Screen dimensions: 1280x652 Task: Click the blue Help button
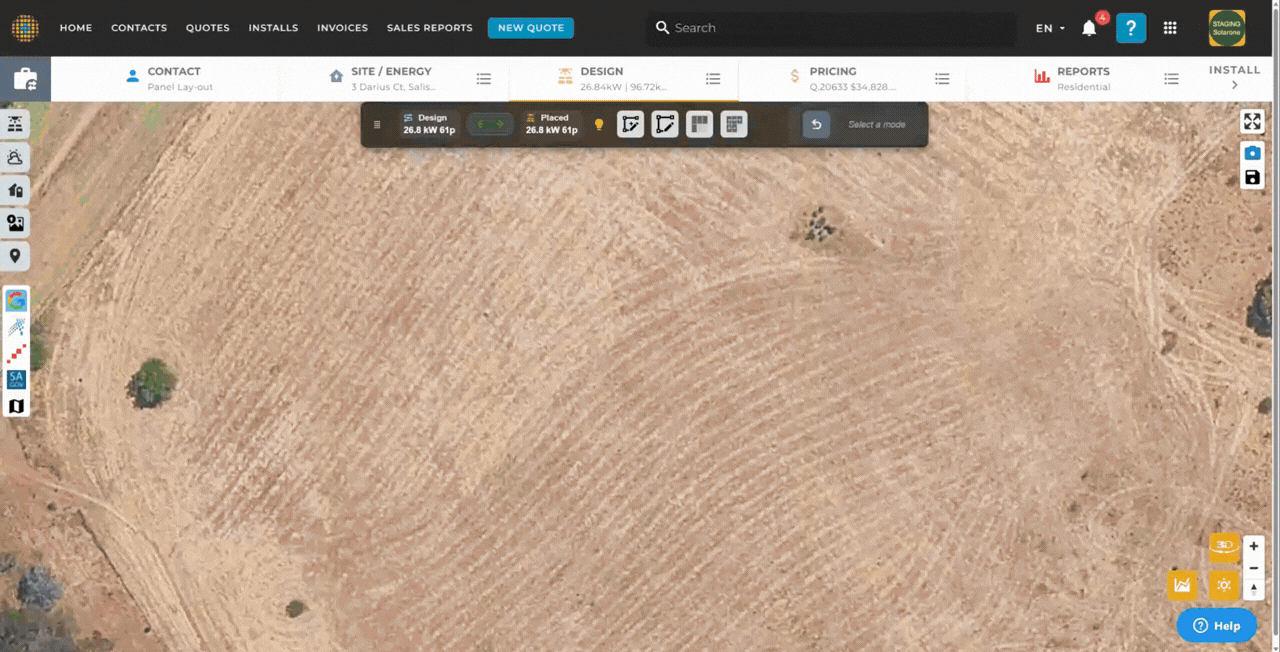click(1216, 626)
